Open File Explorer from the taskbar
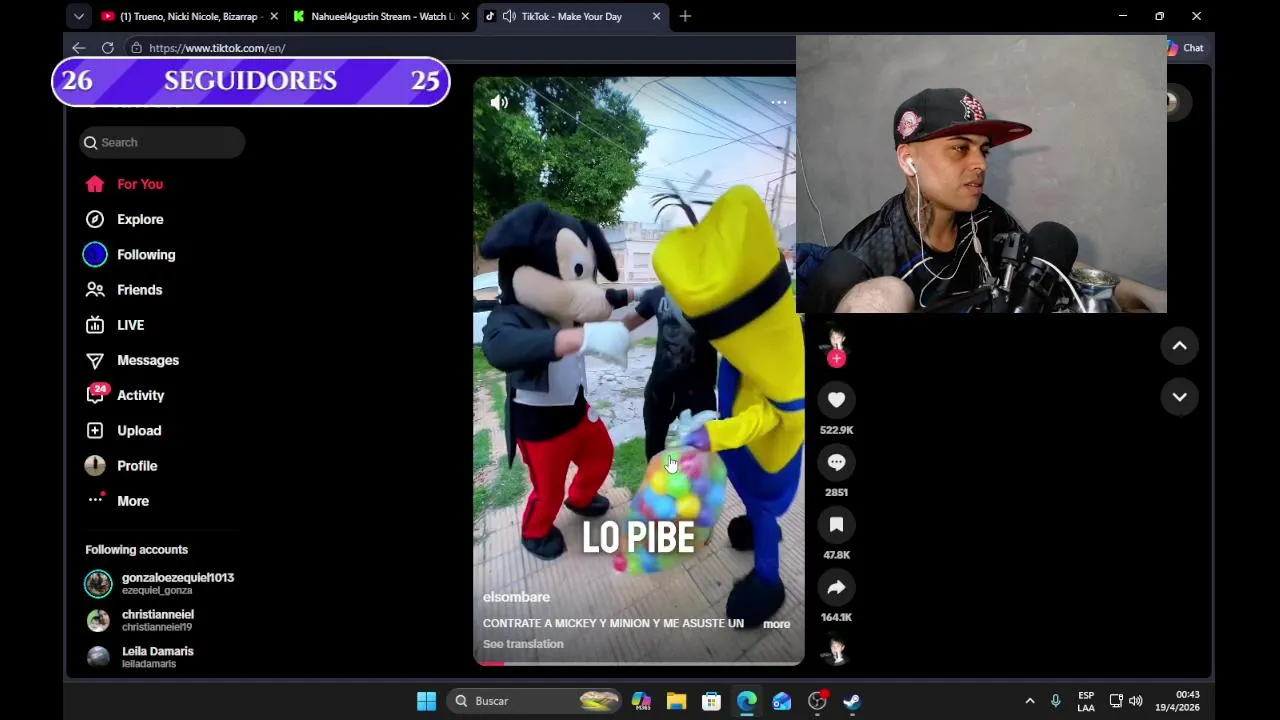The image size is (1280, 720). (677, 701)
